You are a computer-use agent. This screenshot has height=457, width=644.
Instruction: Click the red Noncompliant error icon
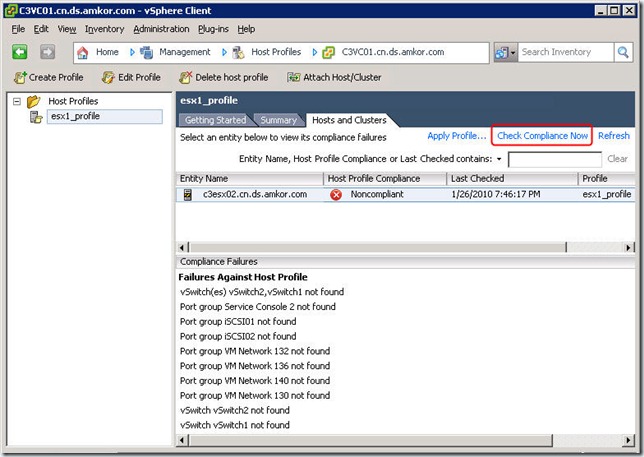point(336,195)
